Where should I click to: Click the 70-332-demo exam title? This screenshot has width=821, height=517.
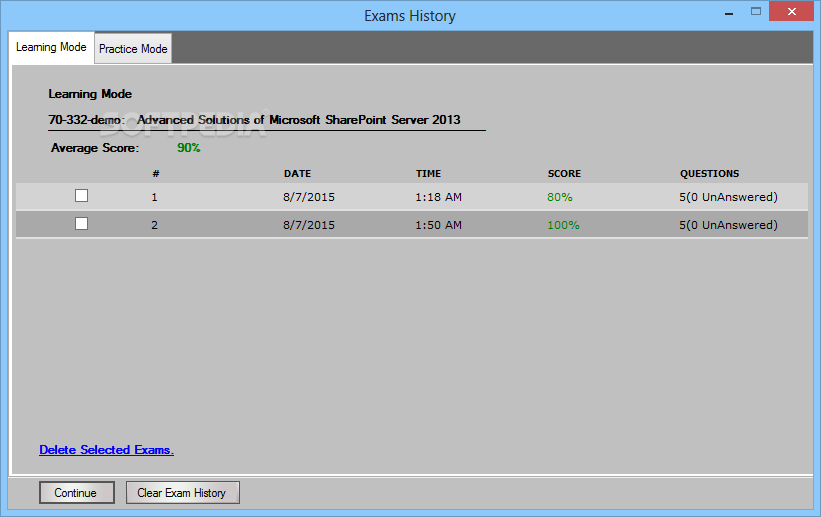pyautogui.click(x=254, y=120)
